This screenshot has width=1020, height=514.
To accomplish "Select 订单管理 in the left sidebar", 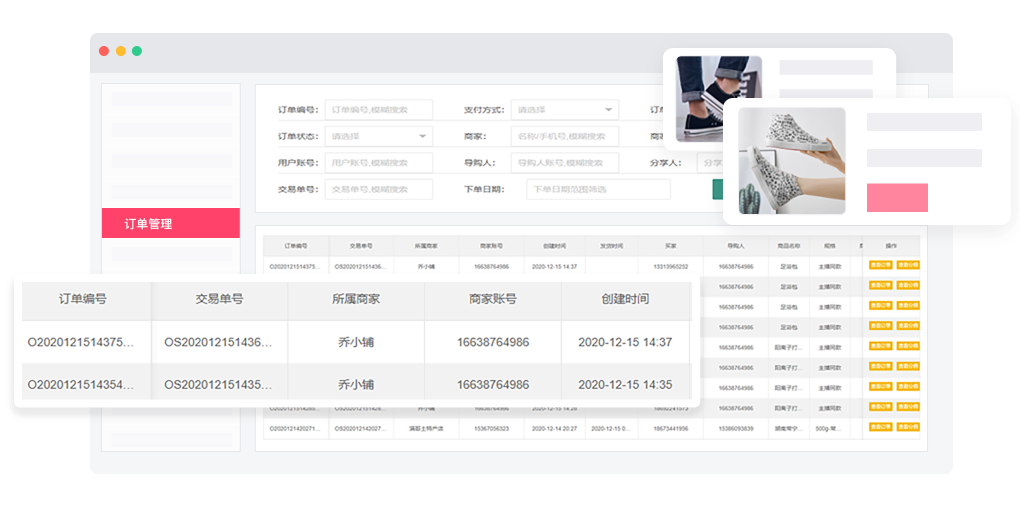I will pyautogui.click(x=170, y=223).
